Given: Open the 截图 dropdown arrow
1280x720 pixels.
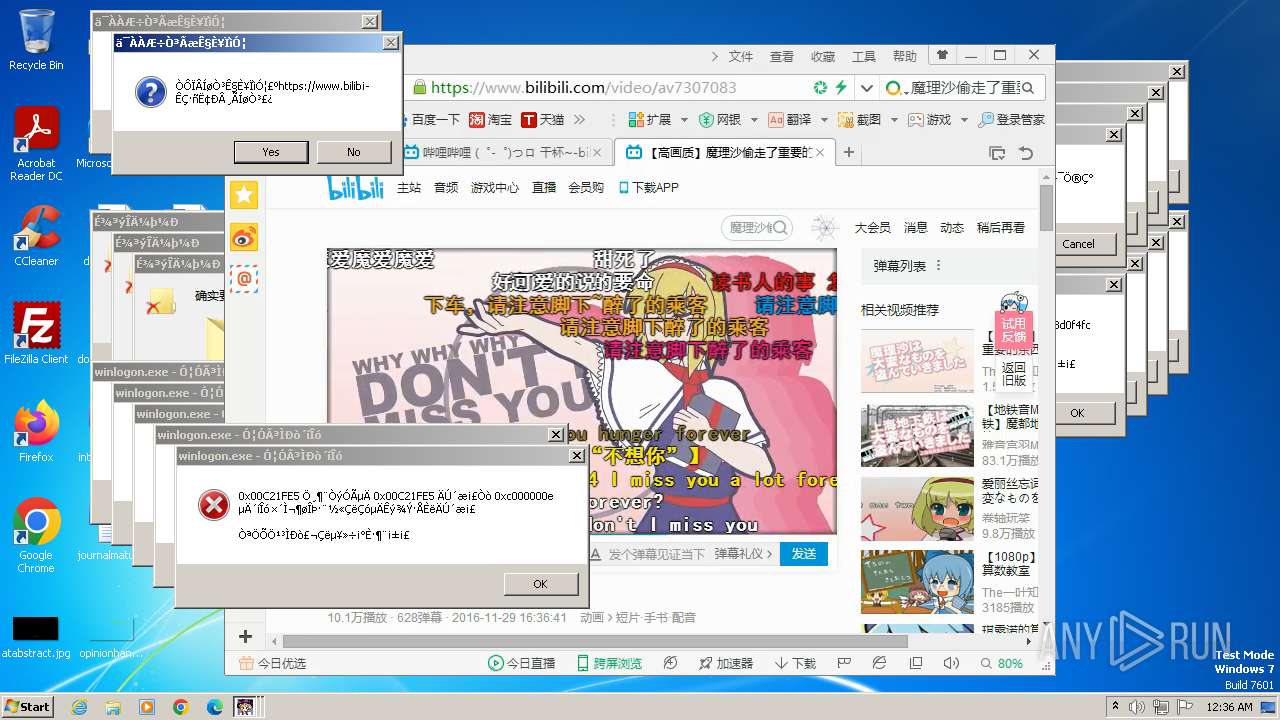Looking at the screenshot, I should tap(894, 120).
